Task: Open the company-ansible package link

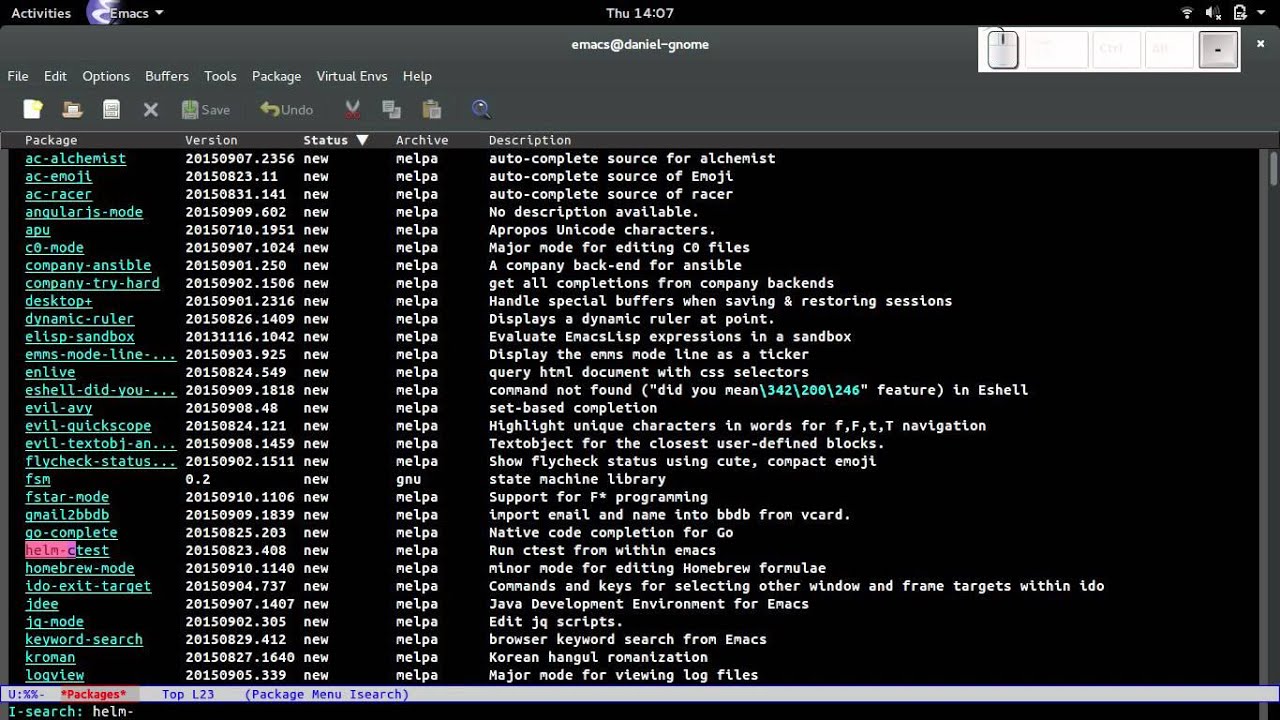Action: point(88,265)
